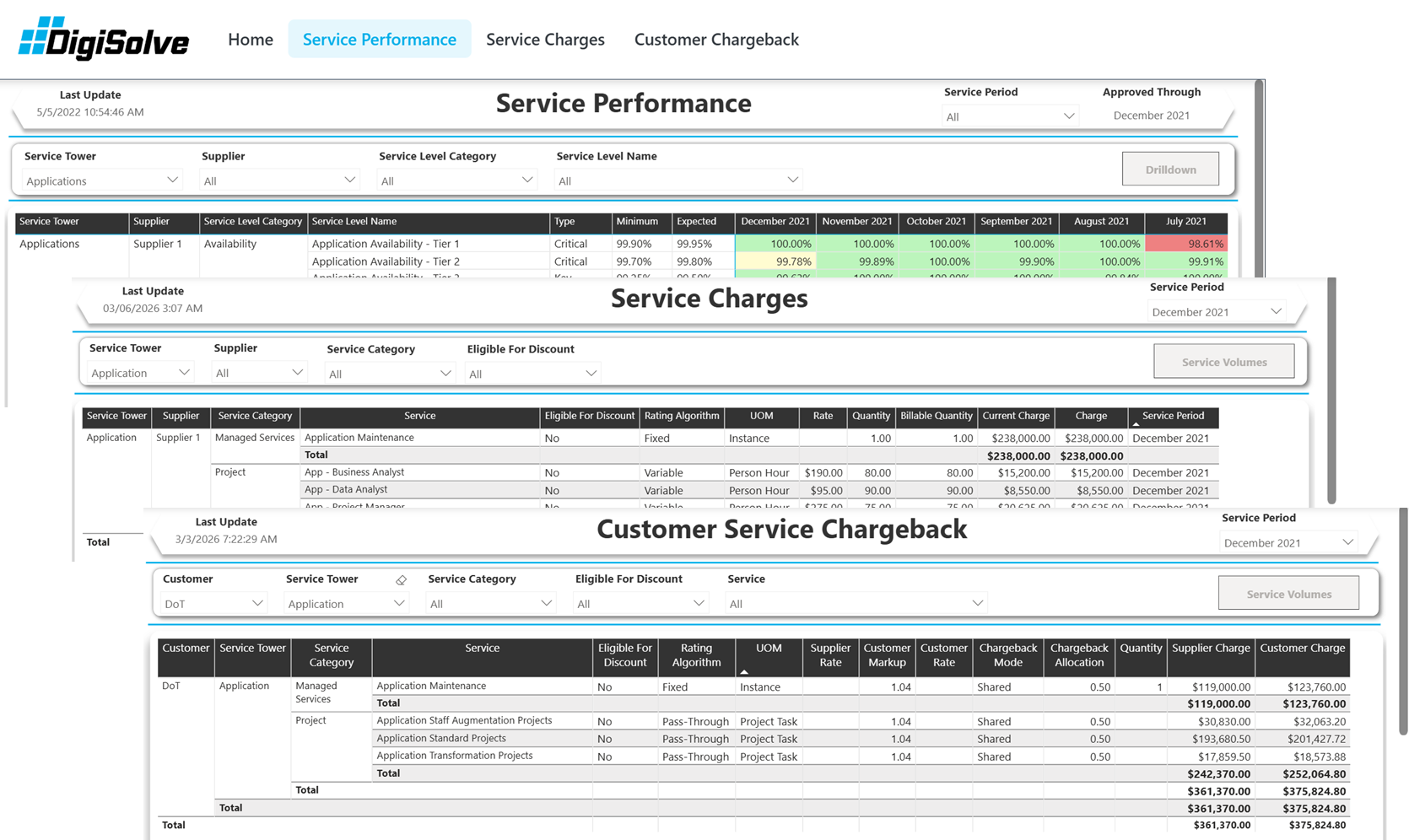
Task: Open the Customer Chargeback navigation tab
Action: pos(715,39)
